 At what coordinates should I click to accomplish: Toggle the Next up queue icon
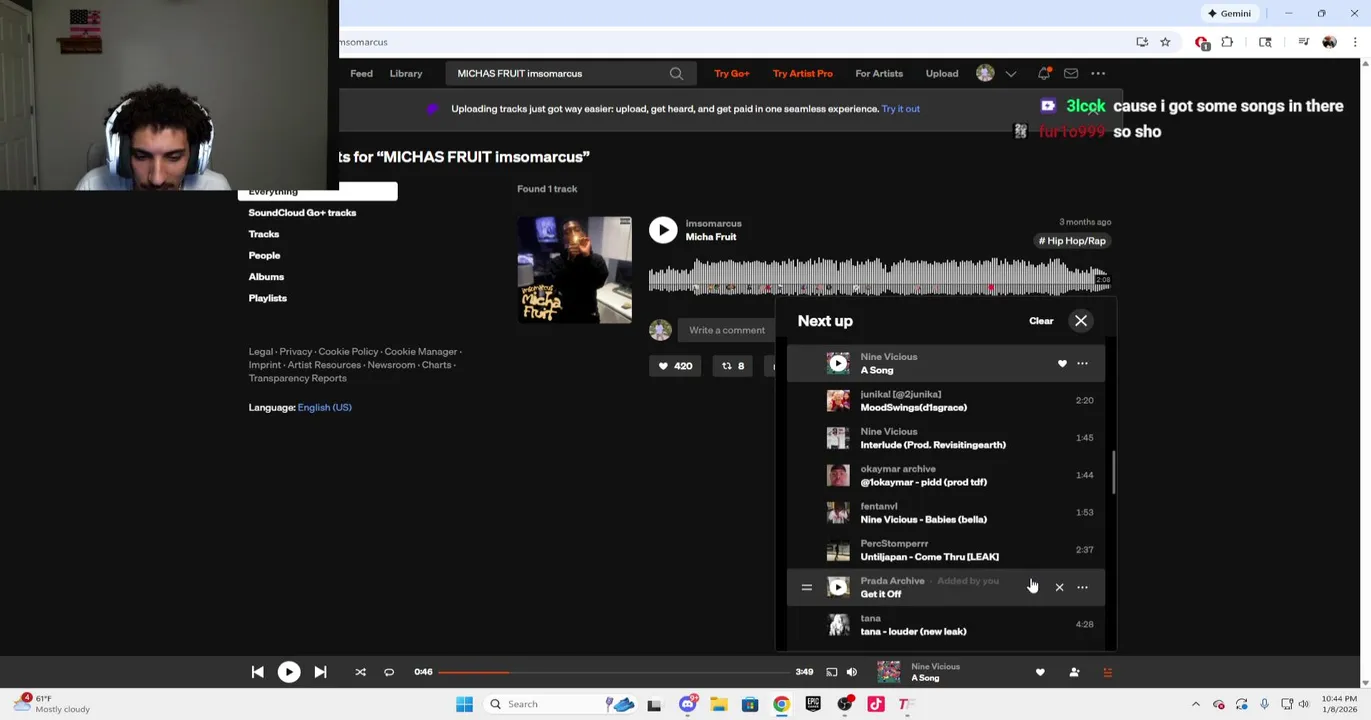(x=1107, y=672)
